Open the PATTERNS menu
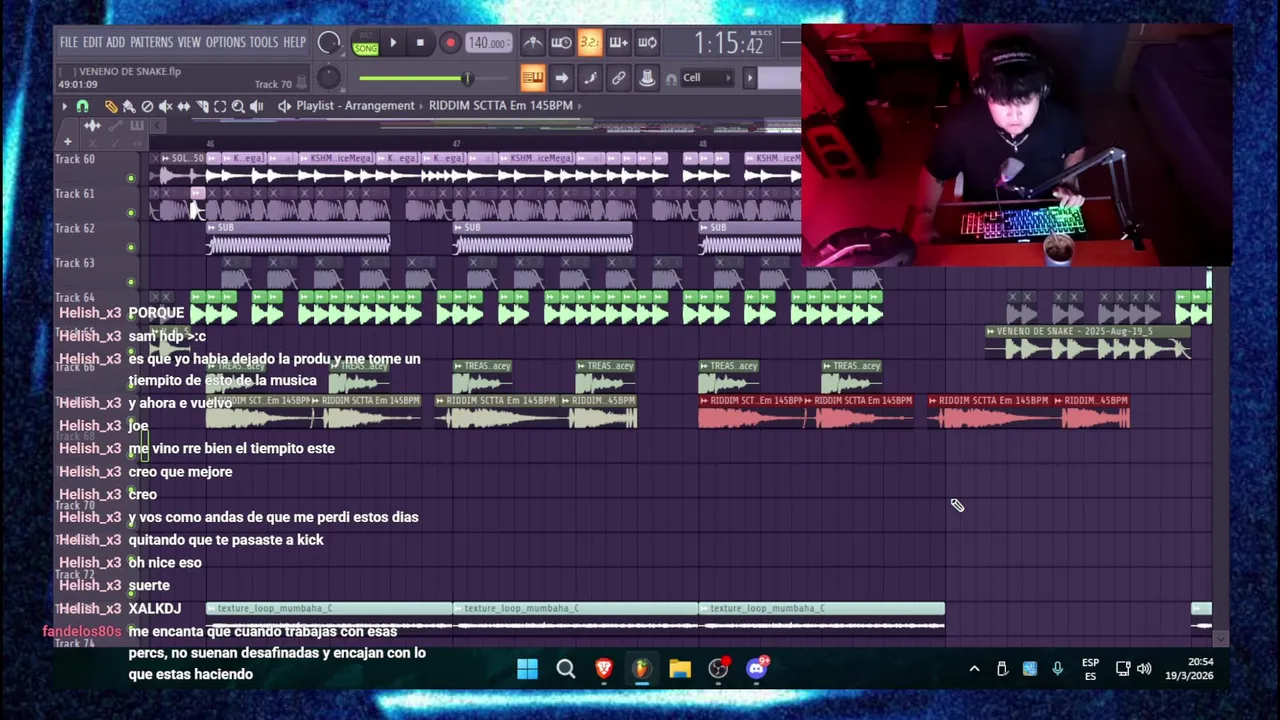This screenshot has width=1280, height=720. click(x=151, y=43)
